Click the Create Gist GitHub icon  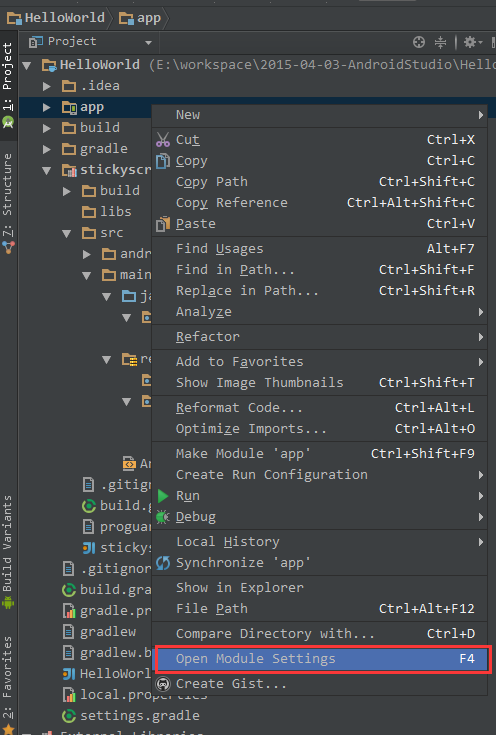click(x=163, y=684)
